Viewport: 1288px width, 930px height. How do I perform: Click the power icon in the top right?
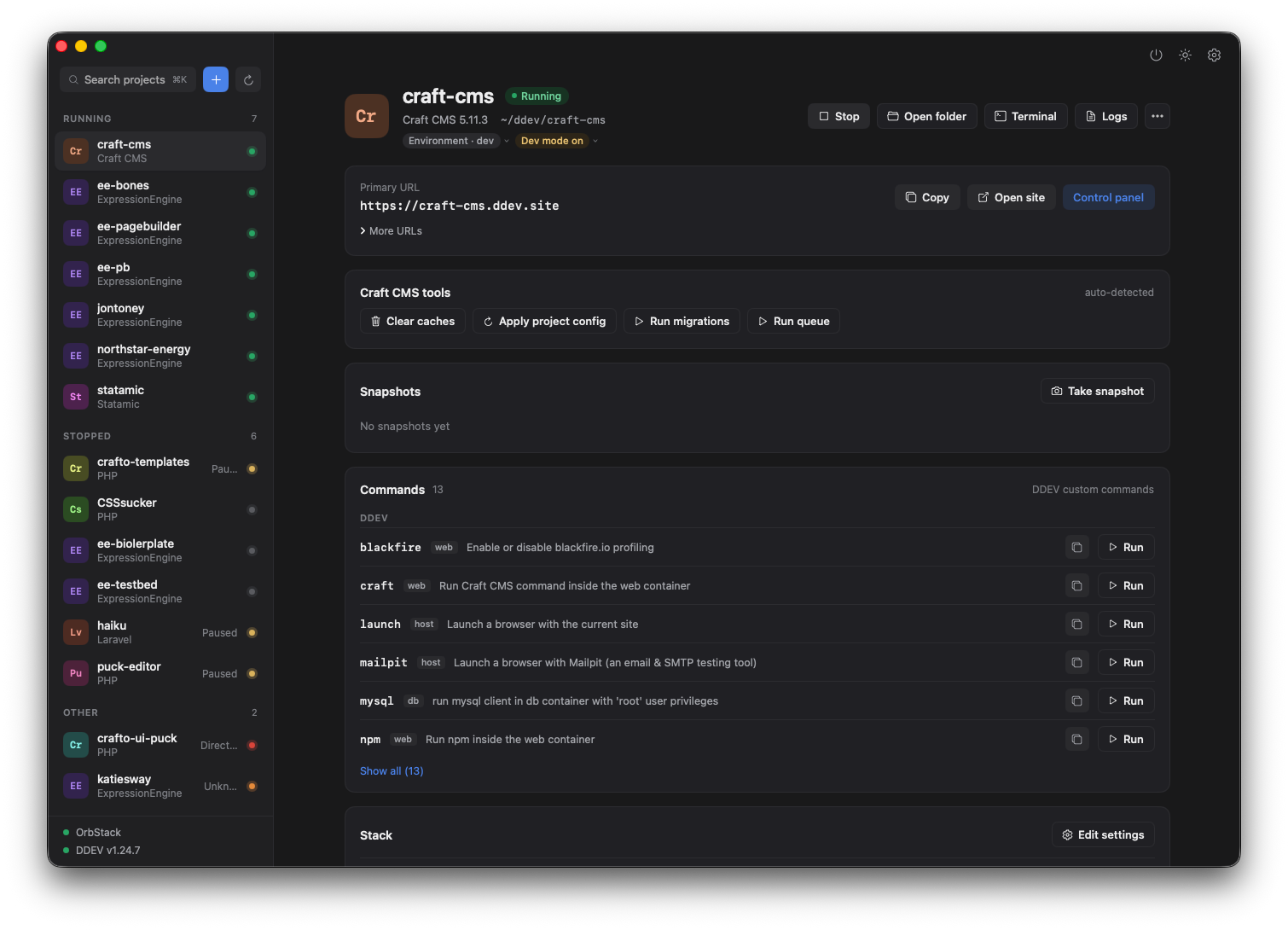coord(1156,55)
